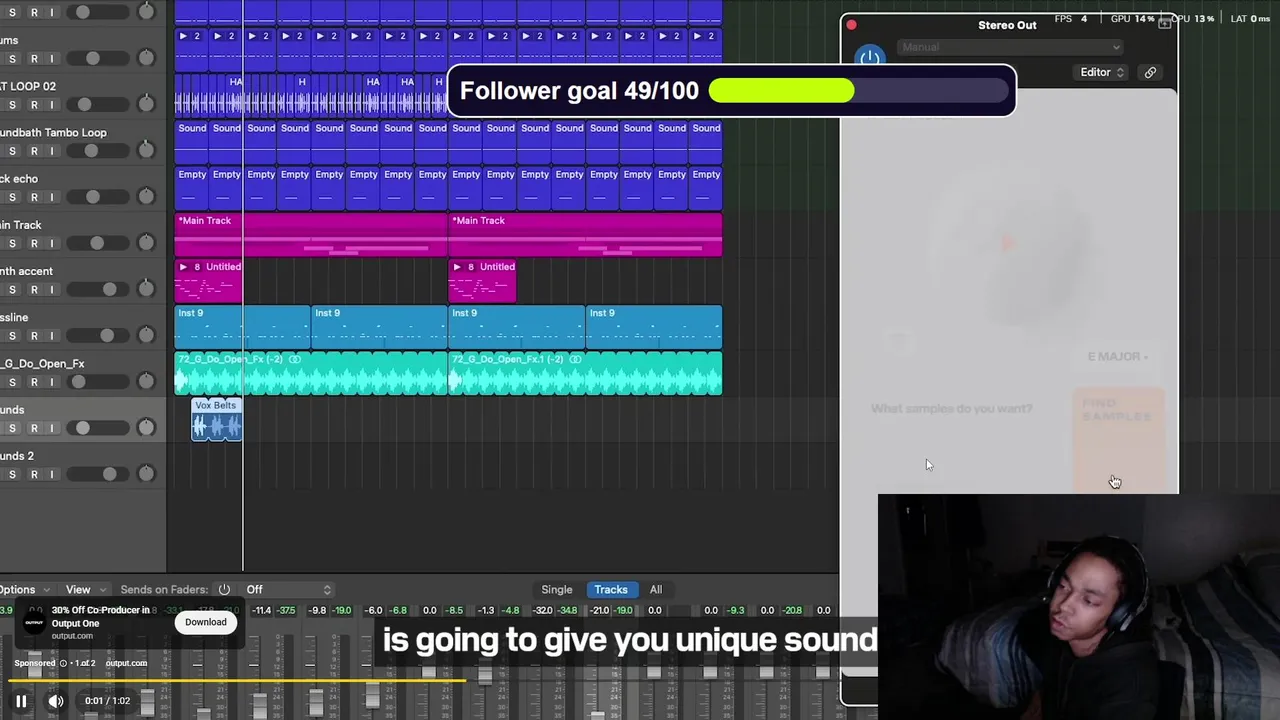Click the Soundbath Tambo Loop track name

(x=53, y=132)
